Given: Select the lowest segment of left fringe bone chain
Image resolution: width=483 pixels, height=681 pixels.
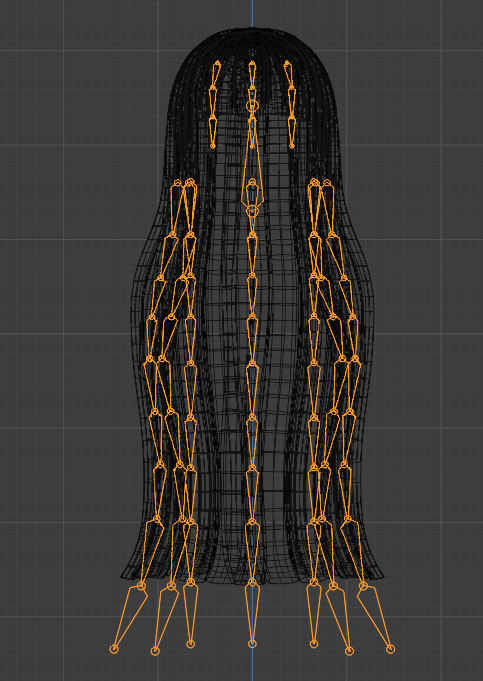Looking at the screenshot, I should [x=213, y=132].
